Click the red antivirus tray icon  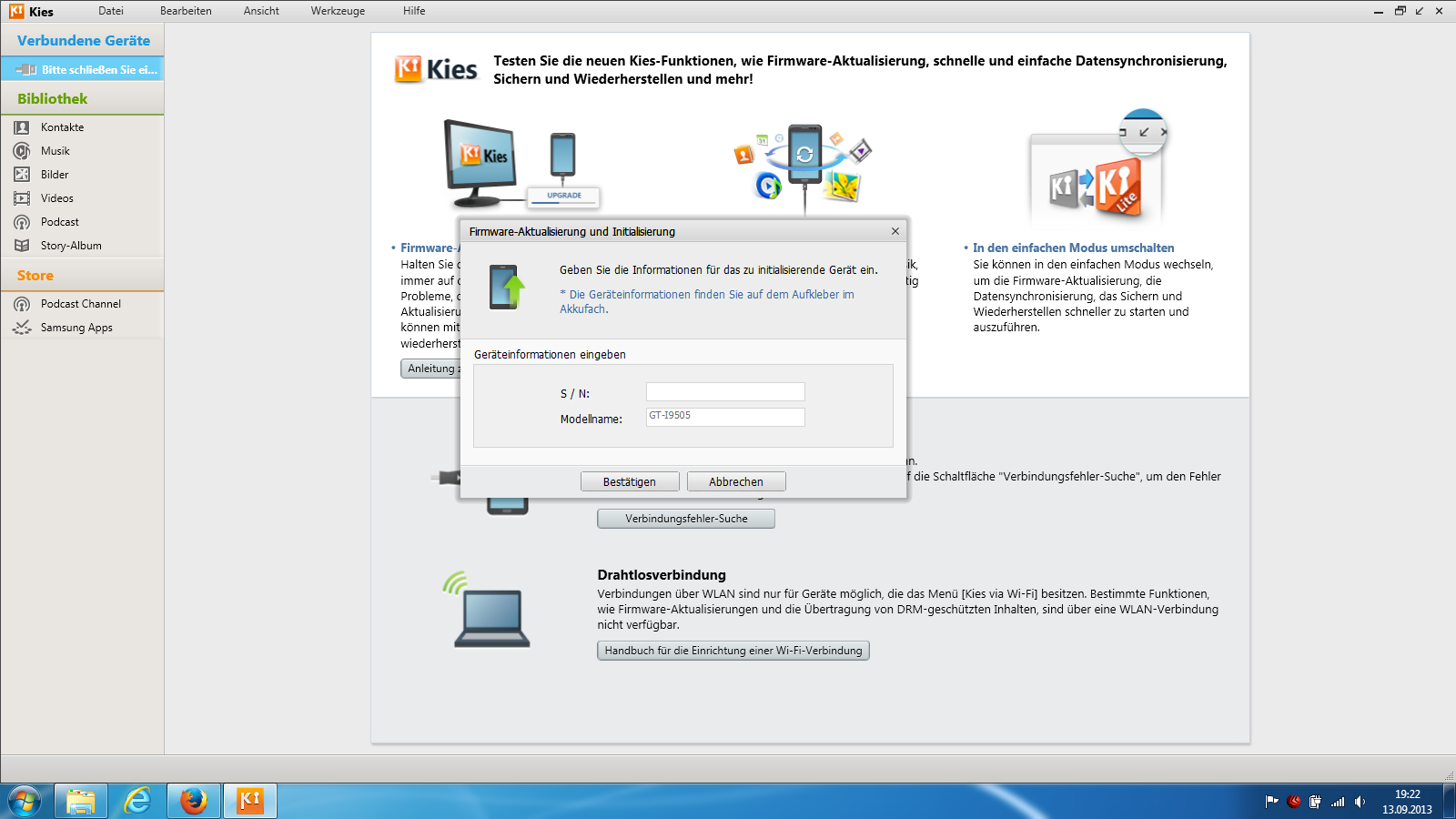pos(1294,802)
